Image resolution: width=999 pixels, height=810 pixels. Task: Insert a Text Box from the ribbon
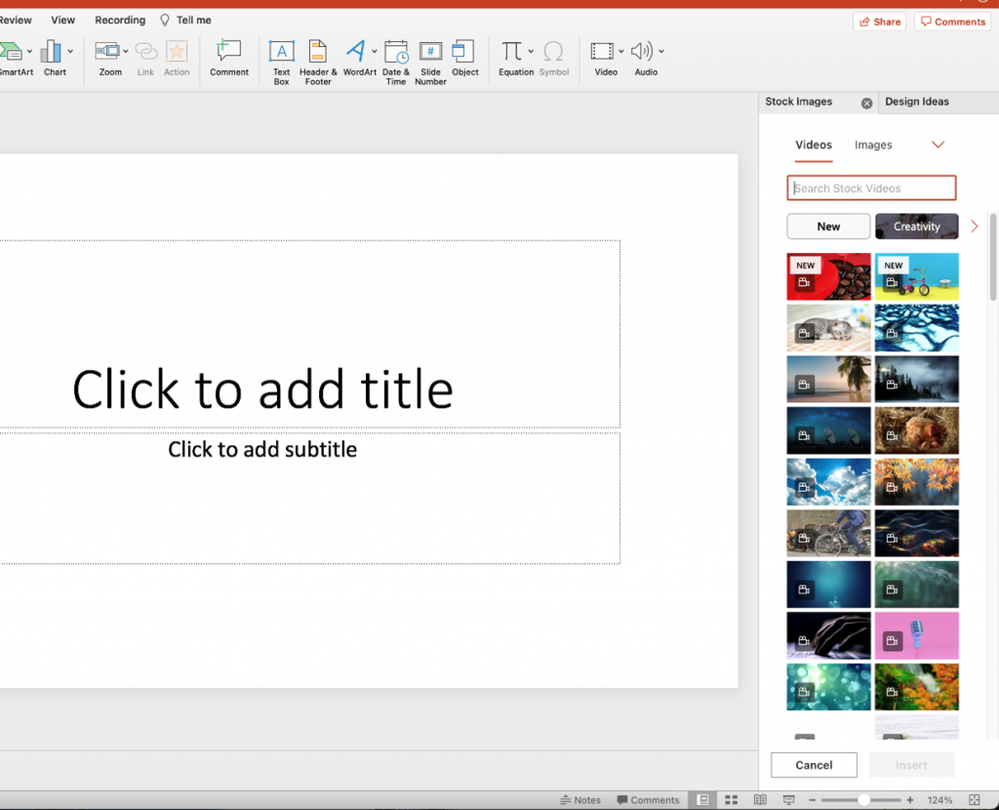tap(281, 59)
